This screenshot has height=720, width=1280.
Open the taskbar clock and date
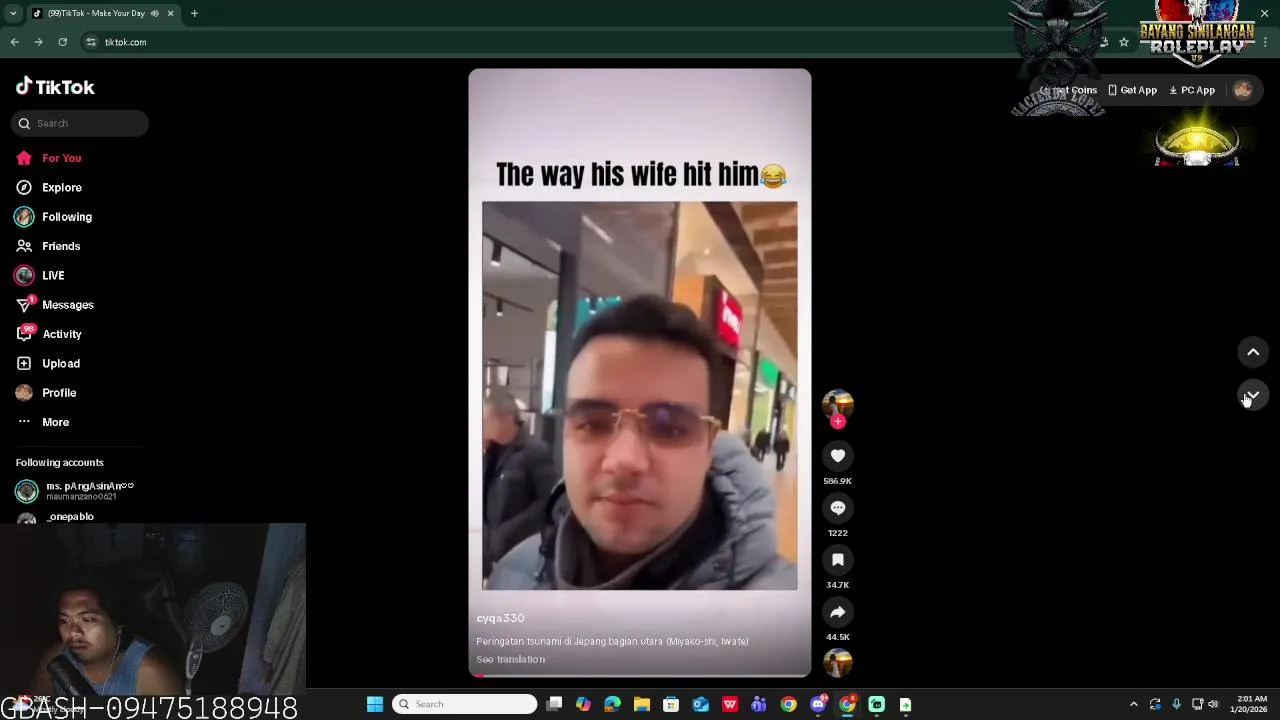click(1249, 704)
